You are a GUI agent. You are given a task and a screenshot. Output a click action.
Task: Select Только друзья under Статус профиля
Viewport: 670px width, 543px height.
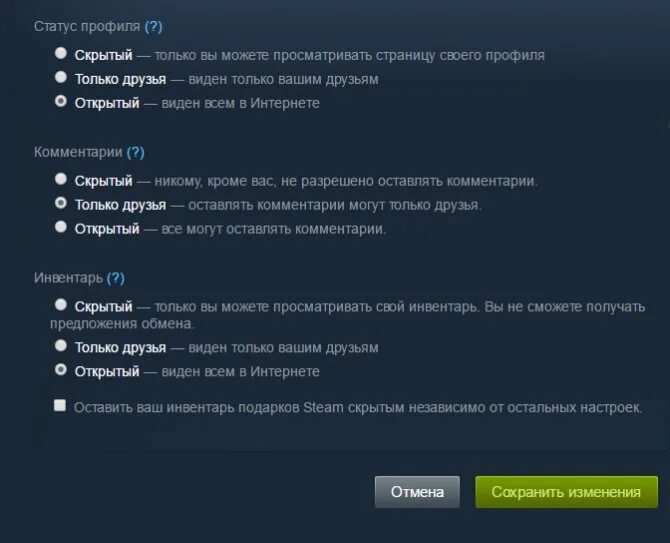tap(61, 77)
